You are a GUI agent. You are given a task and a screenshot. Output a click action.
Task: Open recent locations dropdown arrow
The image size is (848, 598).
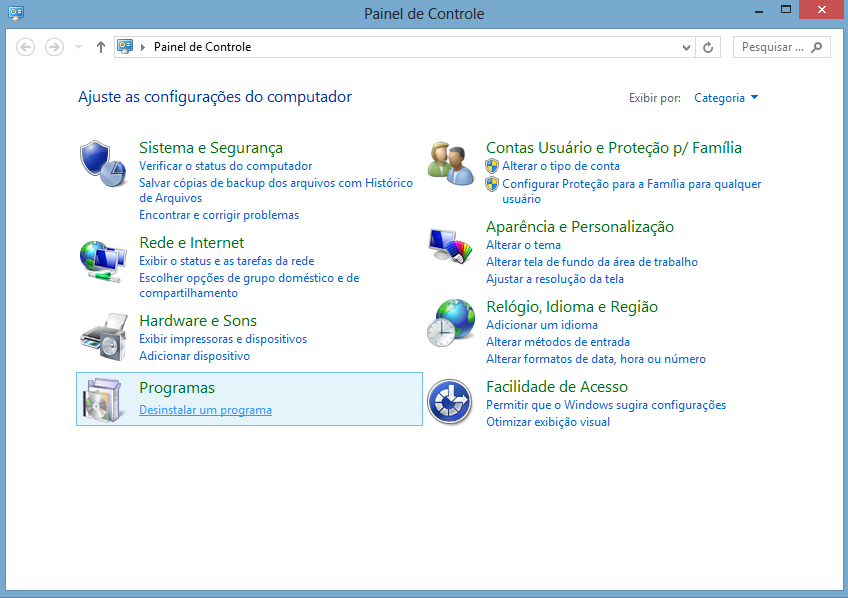pos(78,47)
